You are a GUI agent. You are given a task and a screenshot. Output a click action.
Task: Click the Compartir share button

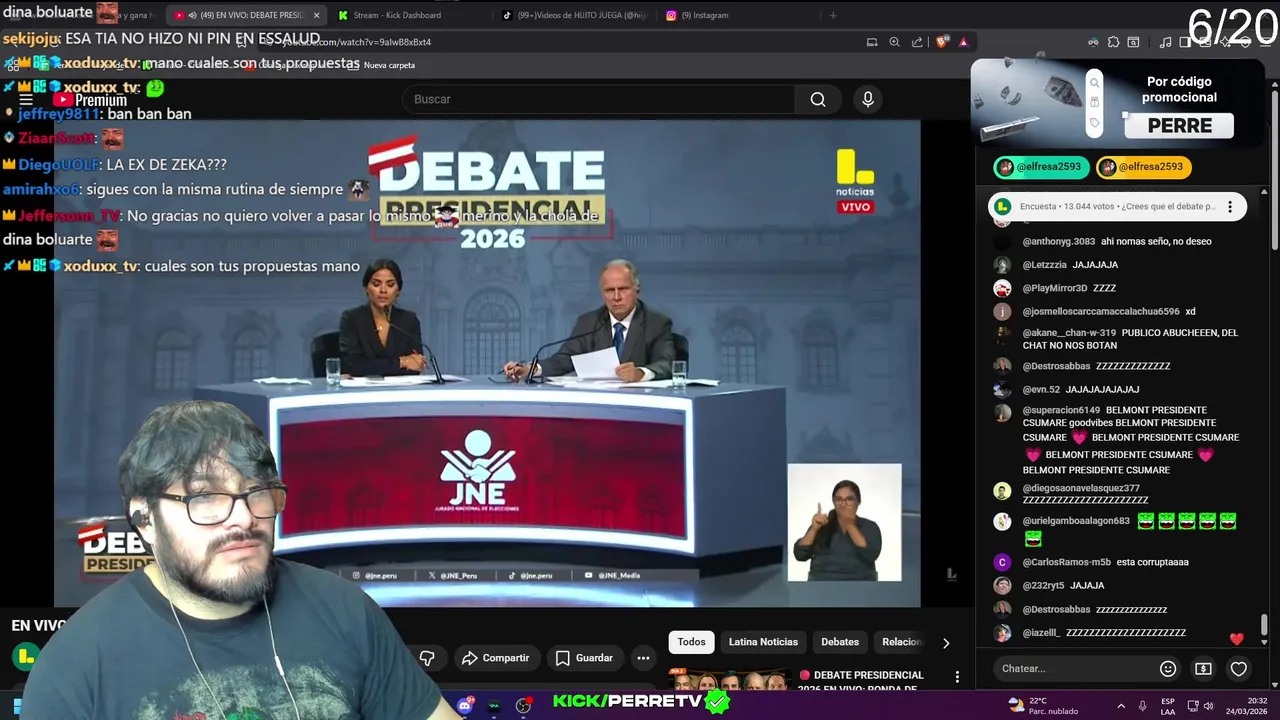pos(495,658)
